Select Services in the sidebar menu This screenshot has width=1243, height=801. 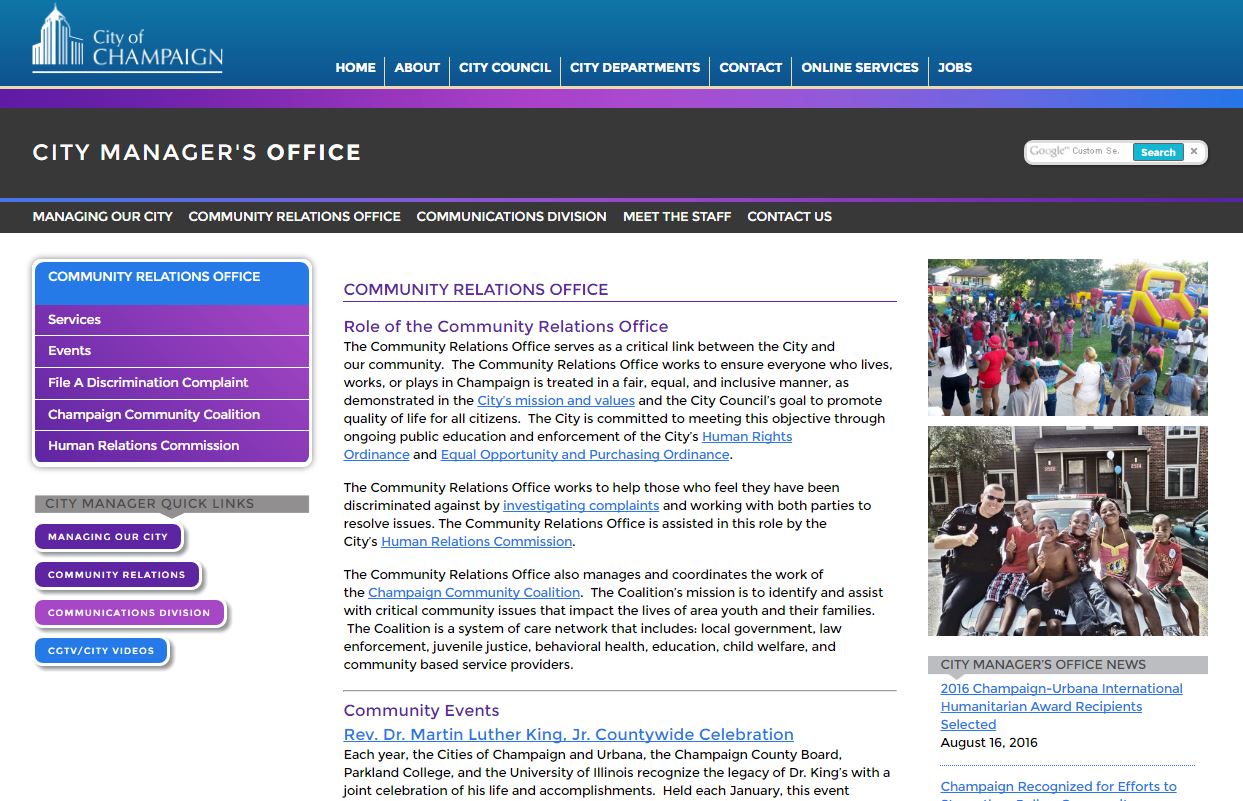click(74, 320)
